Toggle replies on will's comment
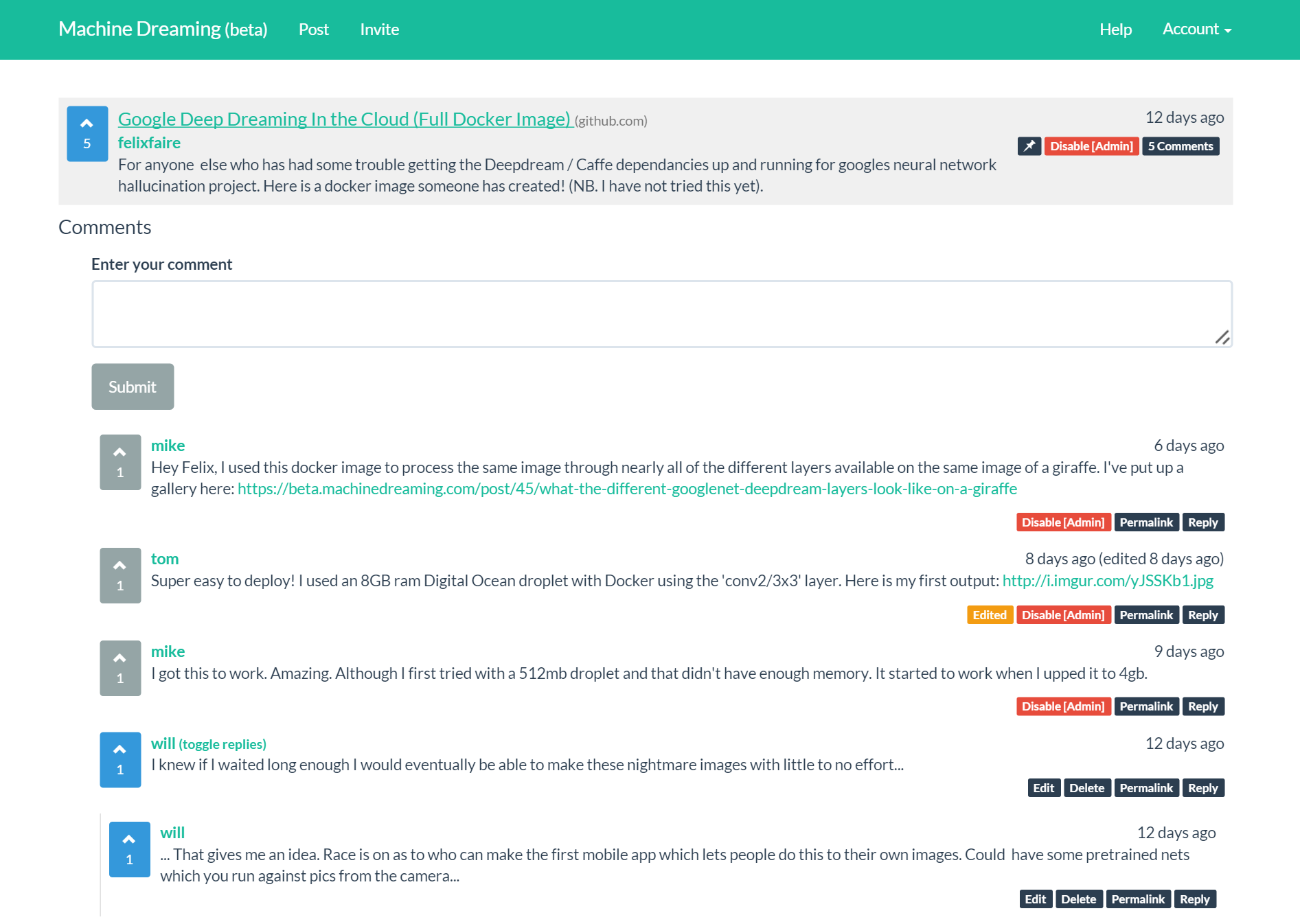The image size is (1300, 924). [223, 744]
